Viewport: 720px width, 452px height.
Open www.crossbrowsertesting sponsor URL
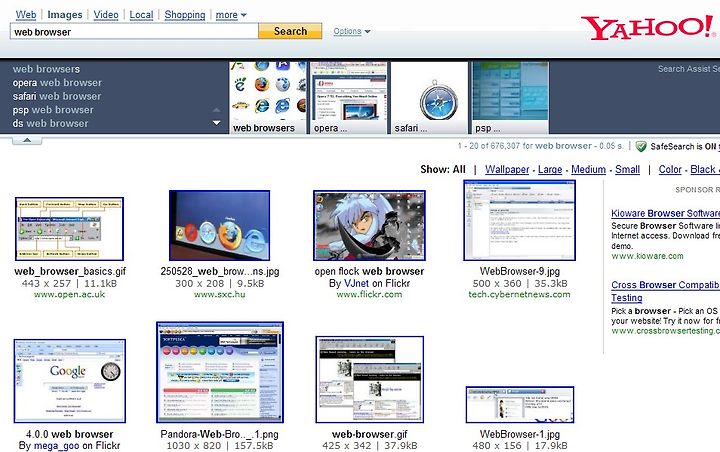point(665,331)
